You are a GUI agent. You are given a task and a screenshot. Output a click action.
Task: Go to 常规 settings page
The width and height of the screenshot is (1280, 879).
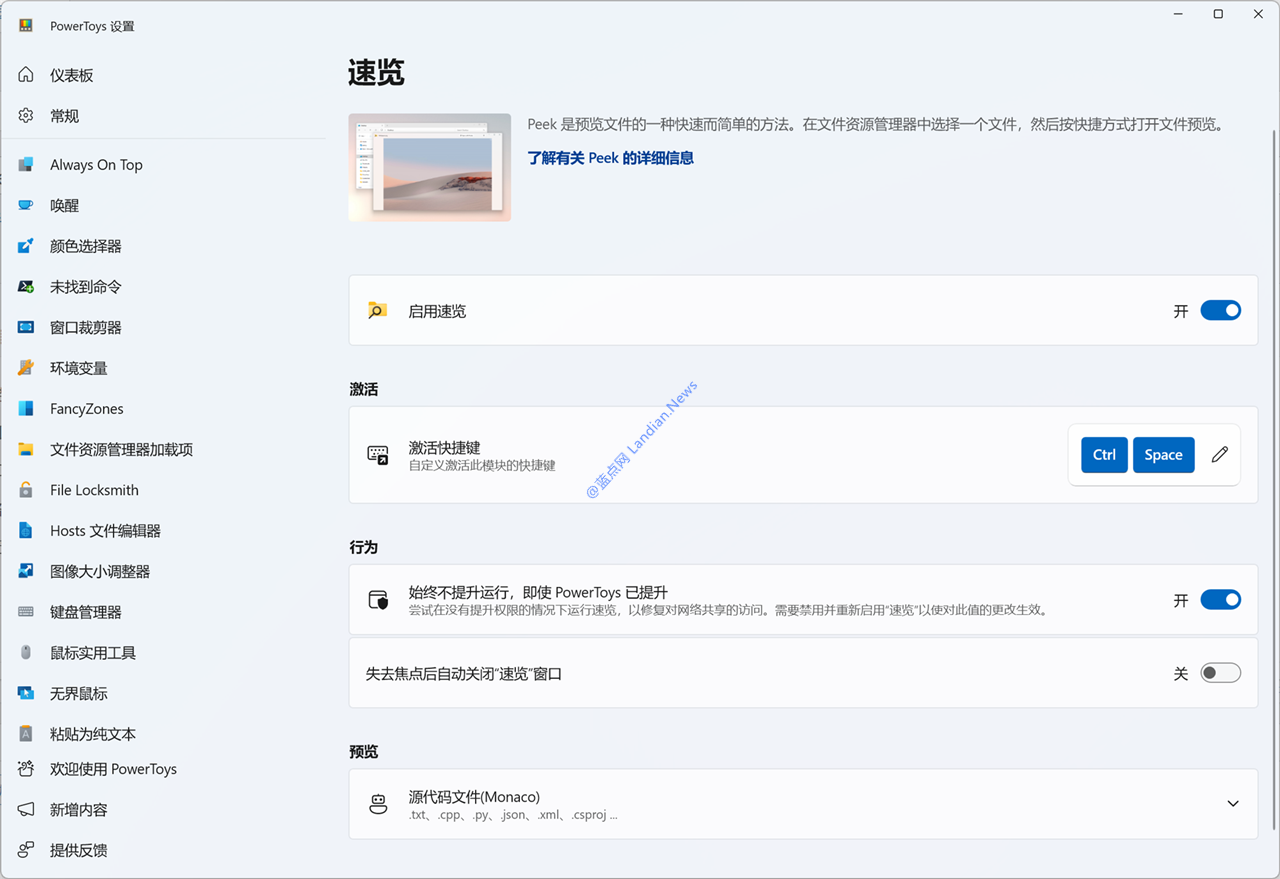click(x=64, y=116)
